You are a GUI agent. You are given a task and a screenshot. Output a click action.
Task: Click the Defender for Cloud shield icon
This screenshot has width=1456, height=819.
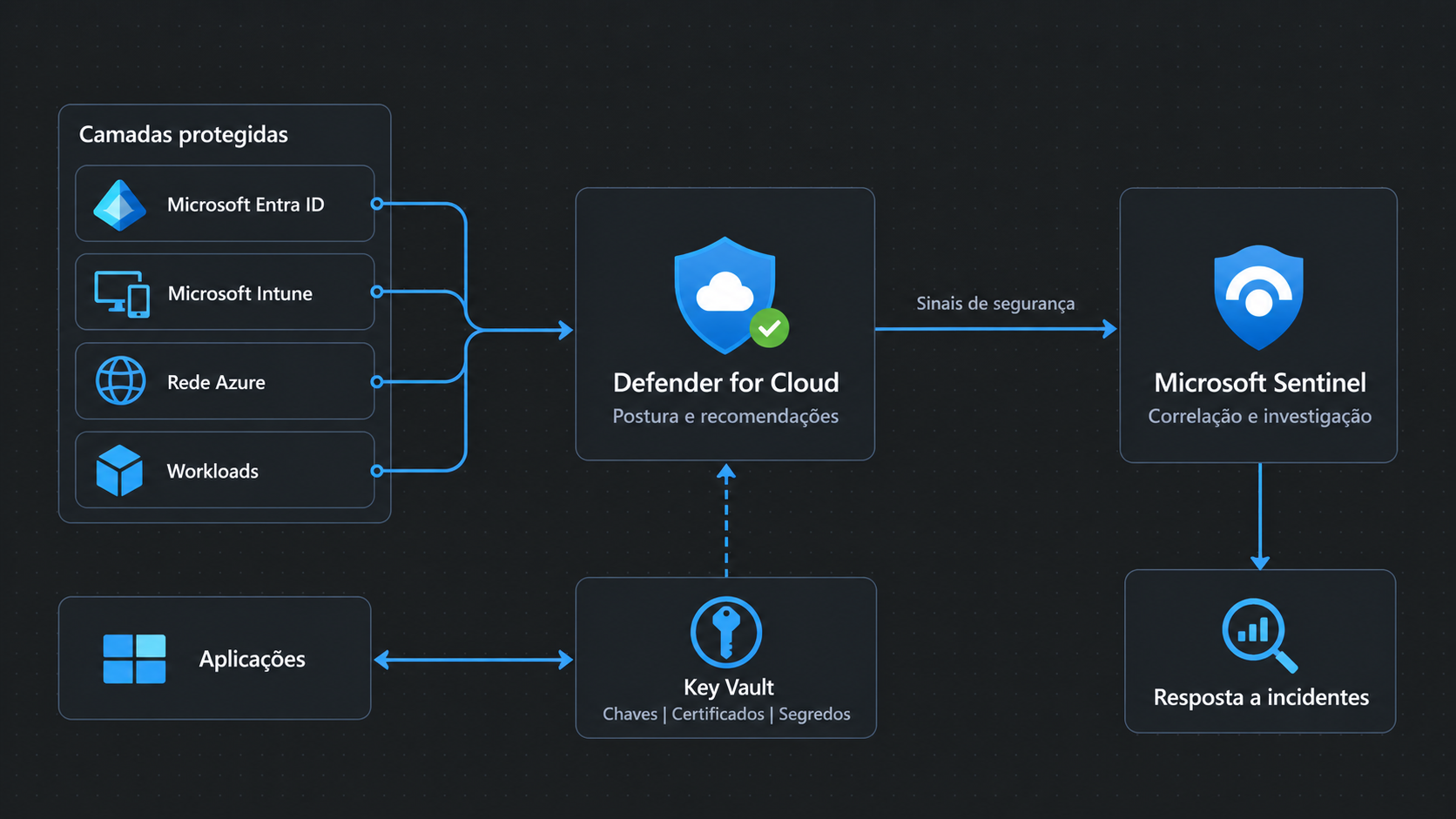pyautogui.click(x=725, y=295)
